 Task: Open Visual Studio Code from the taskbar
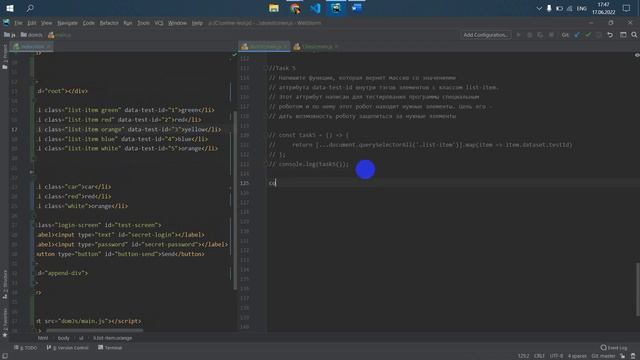point(316,8)
